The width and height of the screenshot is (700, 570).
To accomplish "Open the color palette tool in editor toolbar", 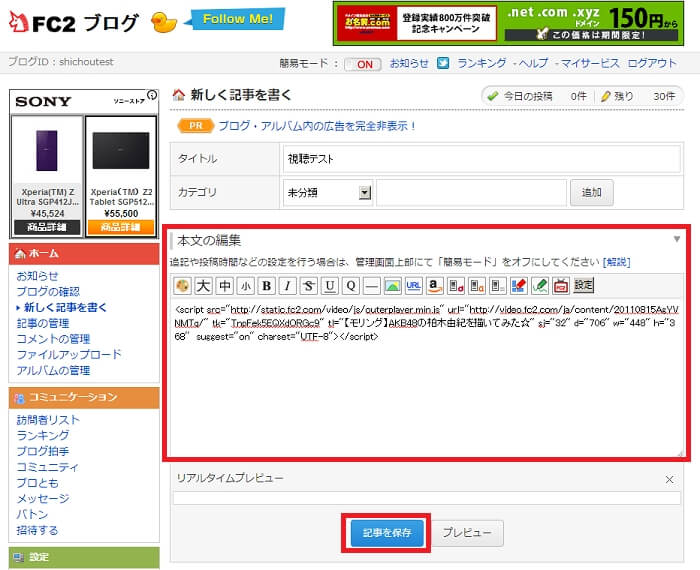I will coord(182,286).
